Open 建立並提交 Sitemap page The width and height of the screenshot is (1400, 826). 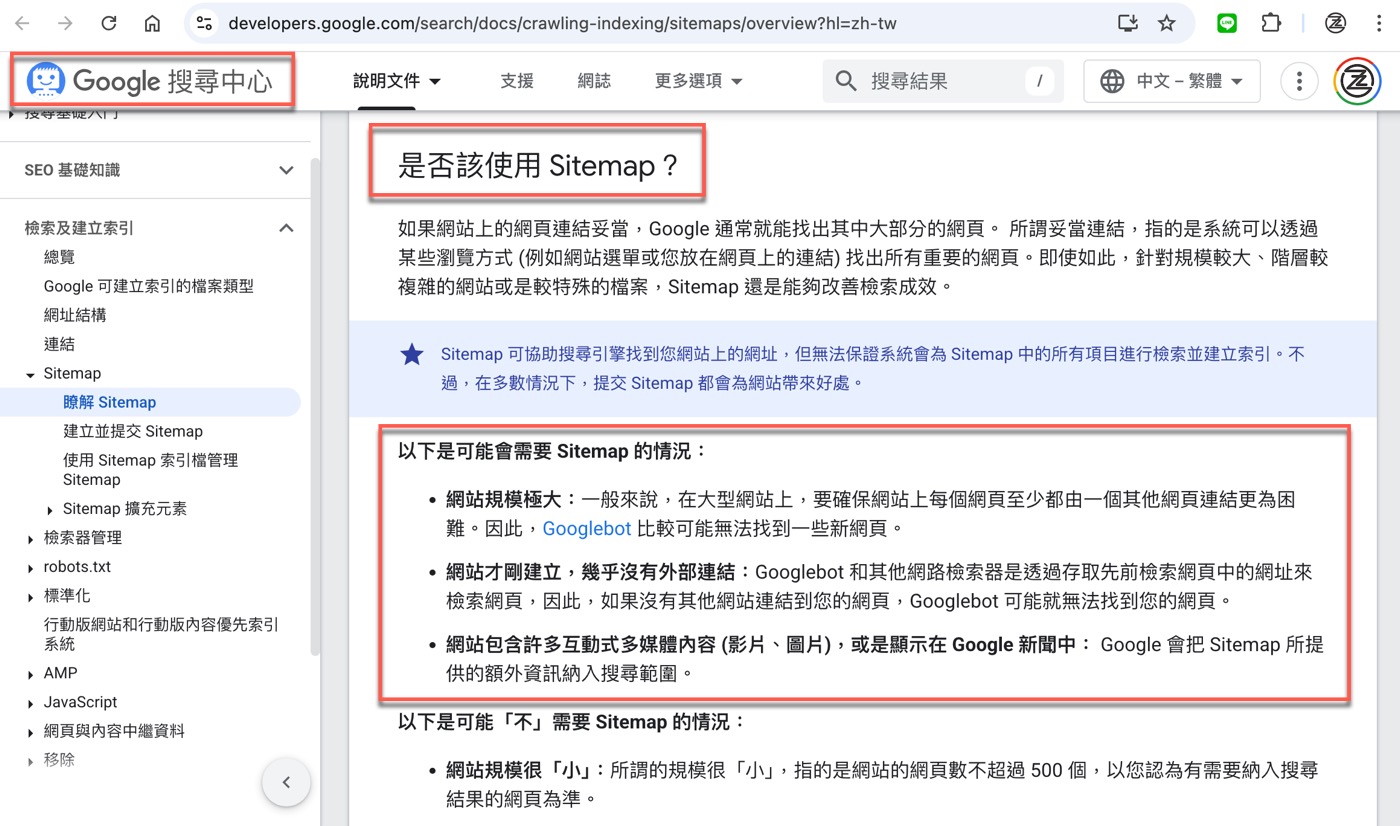pos(133,431)
